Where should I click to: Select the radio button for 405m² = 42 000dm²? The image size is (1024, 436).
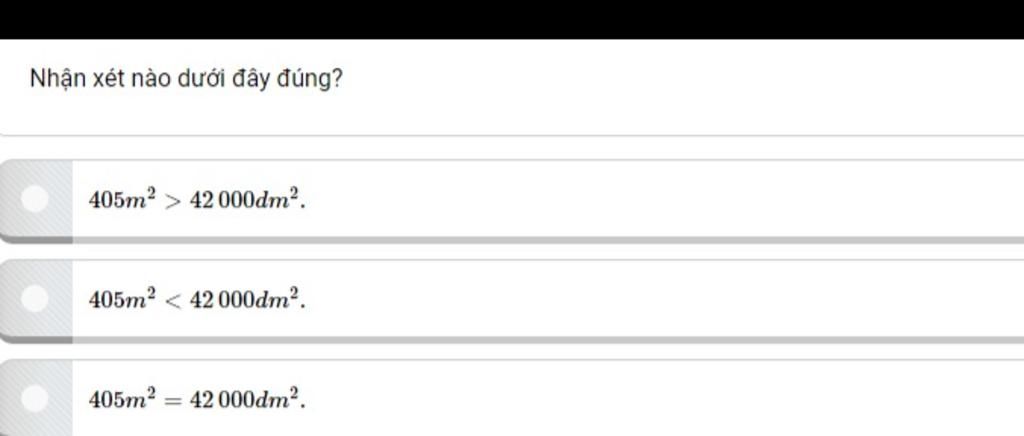[x=35, y=399]
